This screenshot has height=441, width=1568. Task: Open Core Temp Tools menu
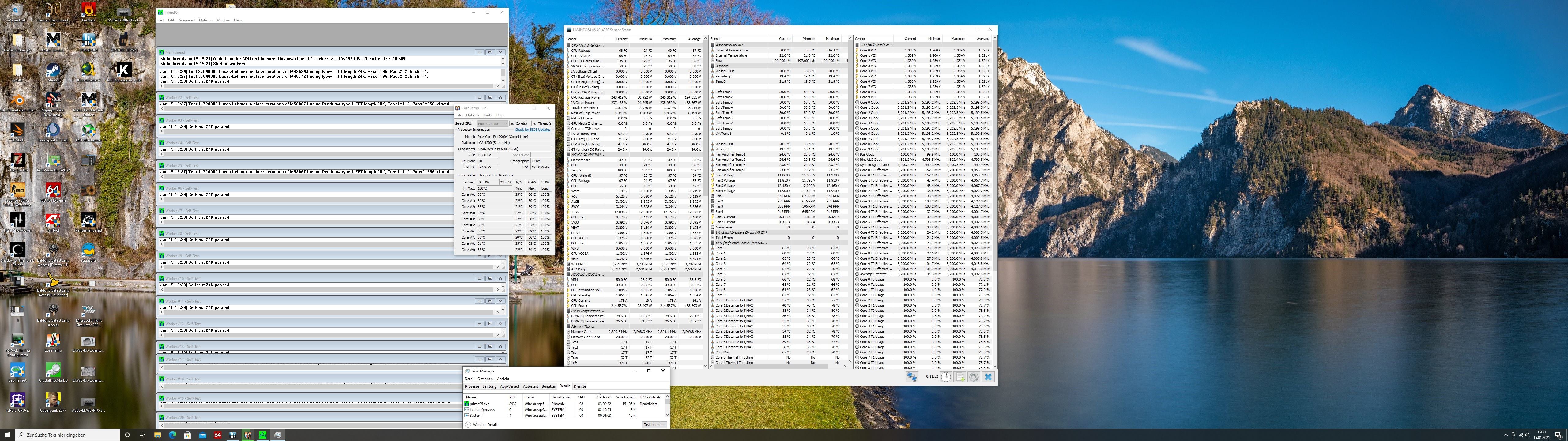(x=487, y=115)
